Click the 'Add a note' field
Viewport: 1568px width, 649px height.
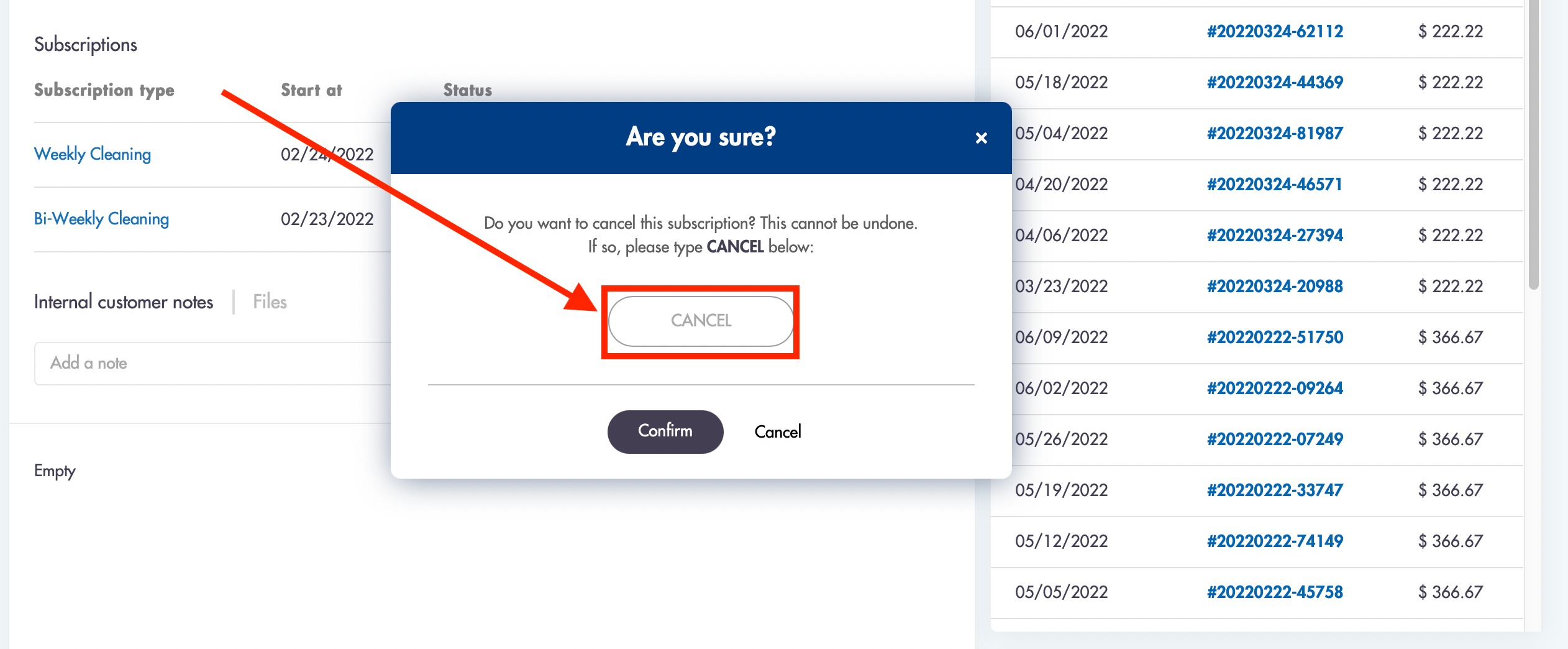click(x=212, y=364)
